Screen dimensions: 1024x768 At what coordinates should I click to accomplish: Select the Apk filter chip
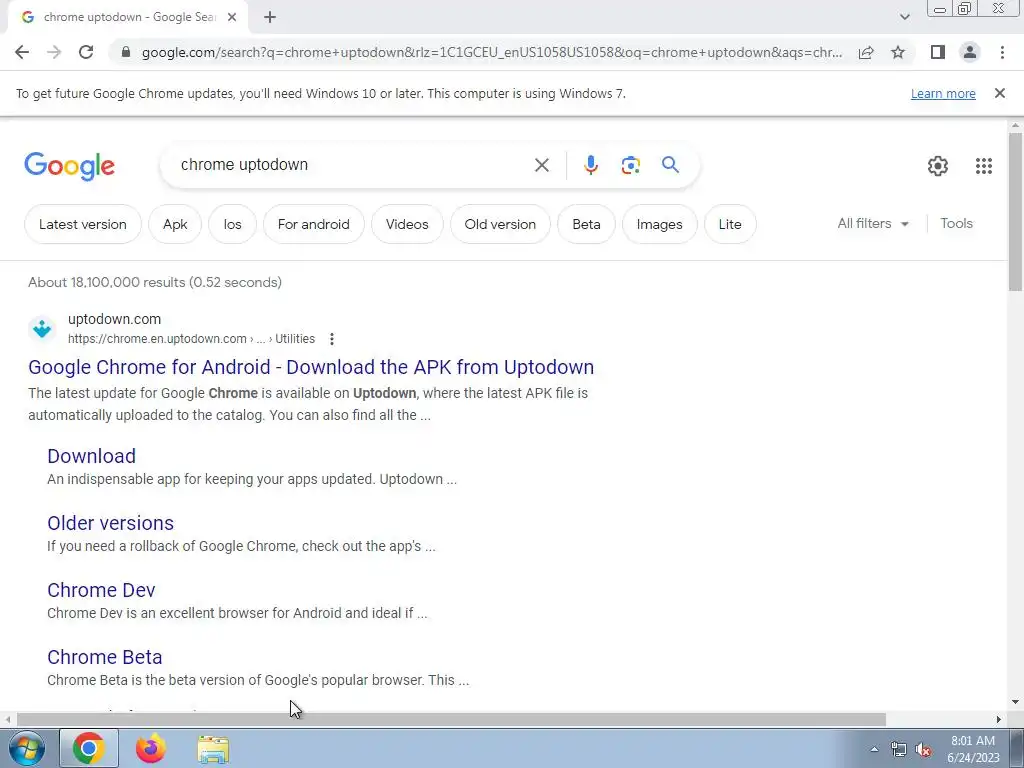[x=175, y=224]
